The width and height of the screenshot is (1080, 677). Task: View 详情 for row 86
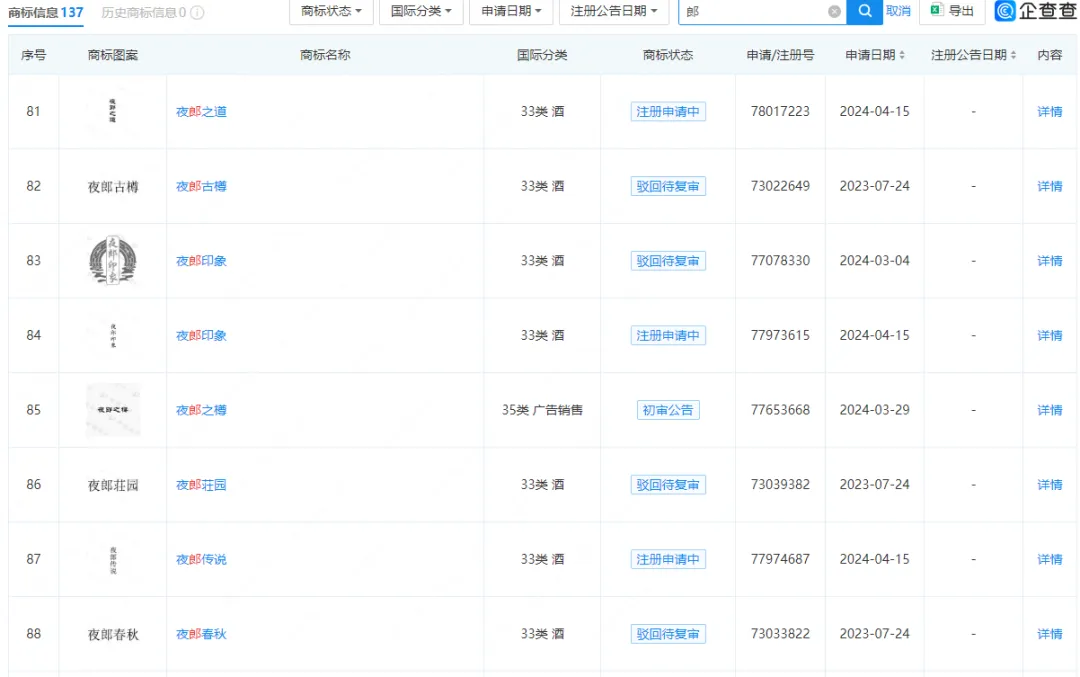[x=1050, y=485]
